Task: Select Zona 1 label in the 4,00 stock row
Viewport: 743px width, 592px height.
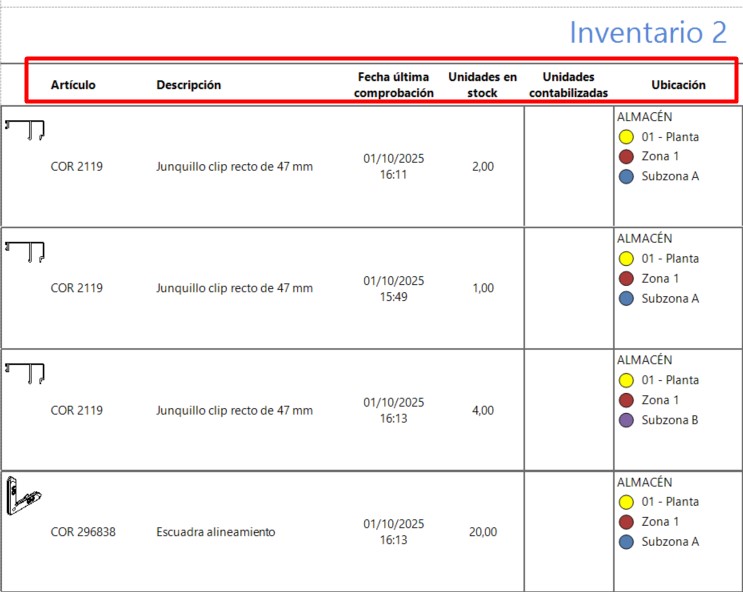Action: click(660, 400)
